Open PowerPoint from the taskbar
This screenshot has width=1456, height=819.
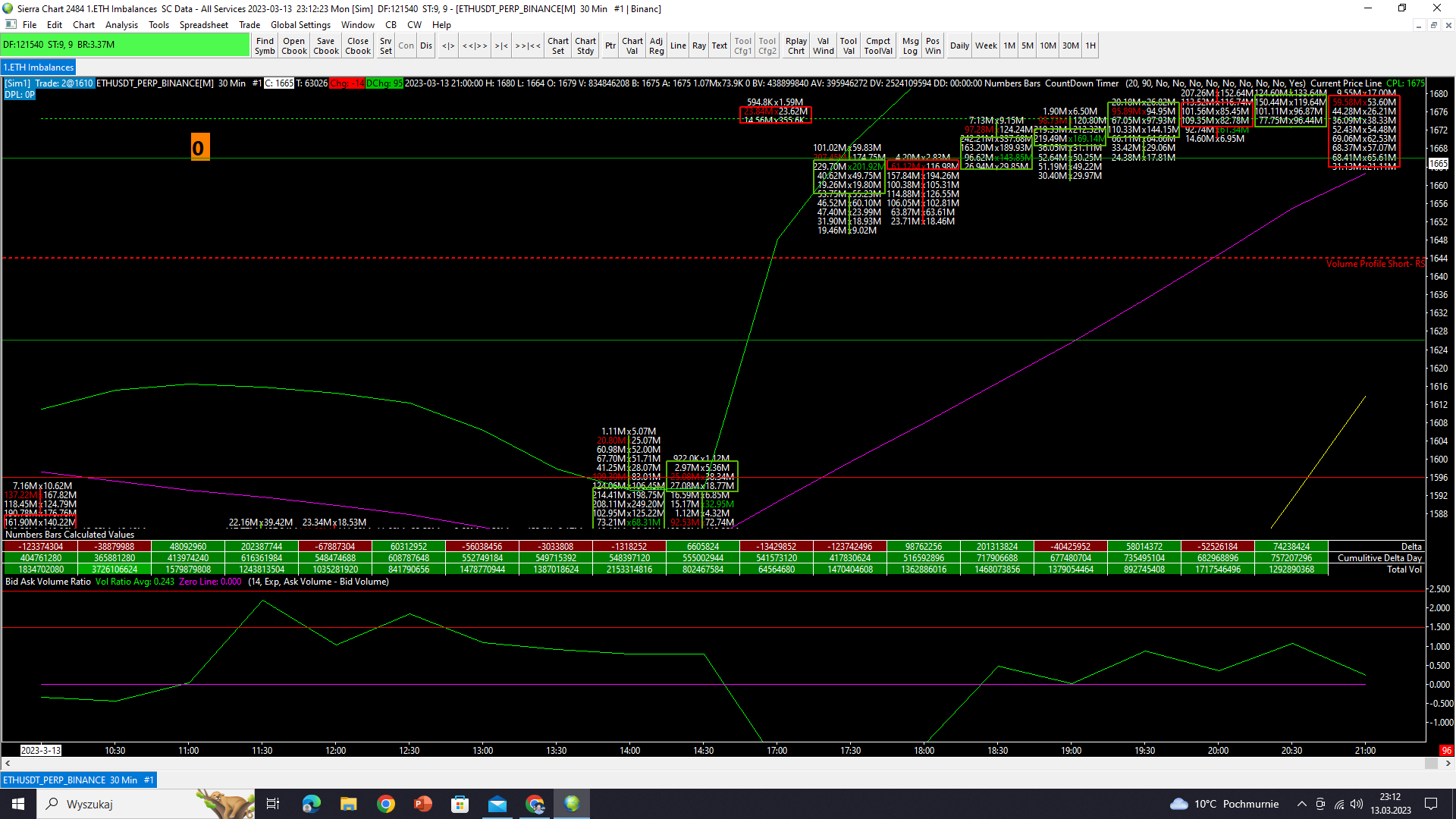tap(422, 804)
